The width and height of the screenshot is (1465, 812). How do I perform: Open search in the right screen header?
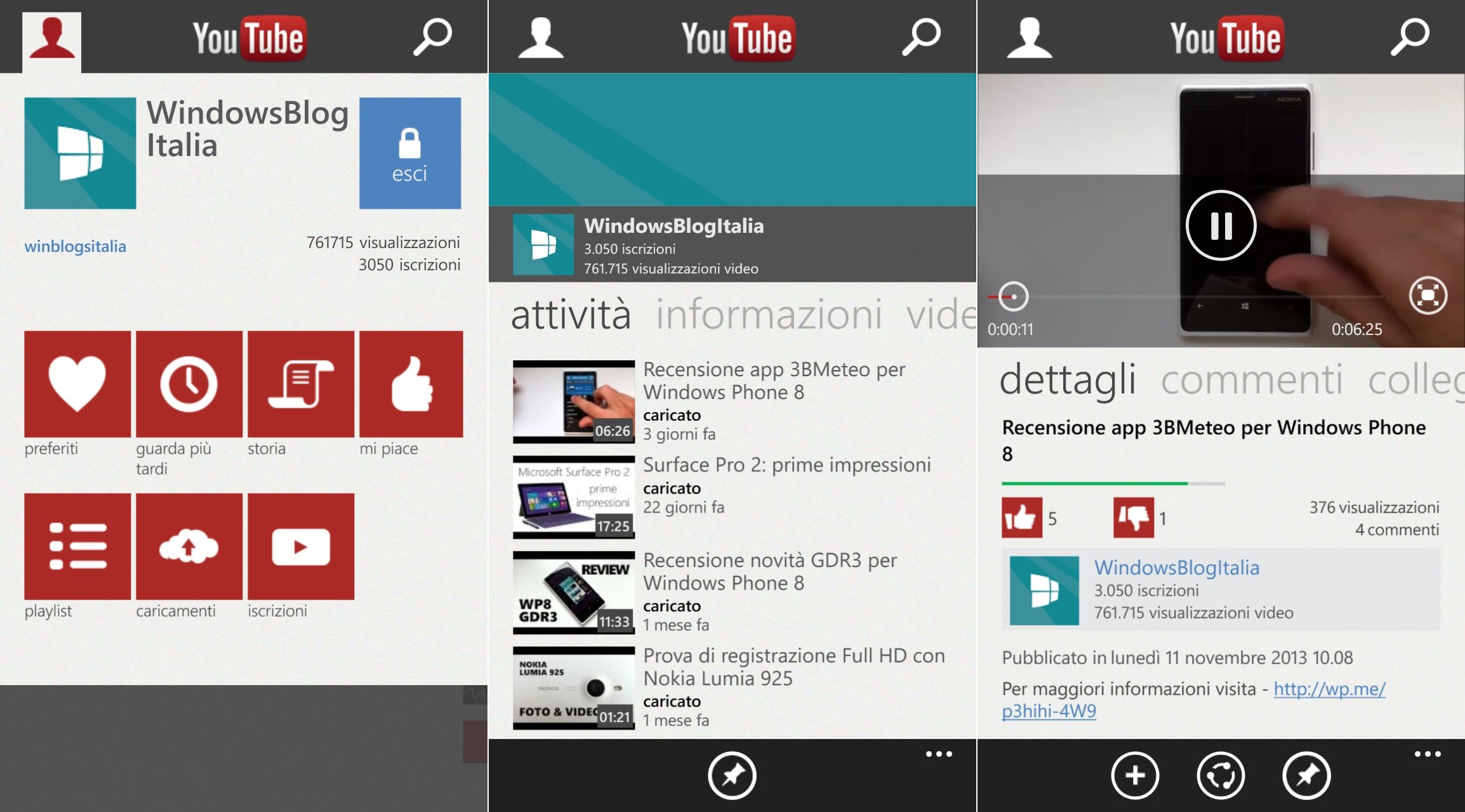coord(1410,37)
